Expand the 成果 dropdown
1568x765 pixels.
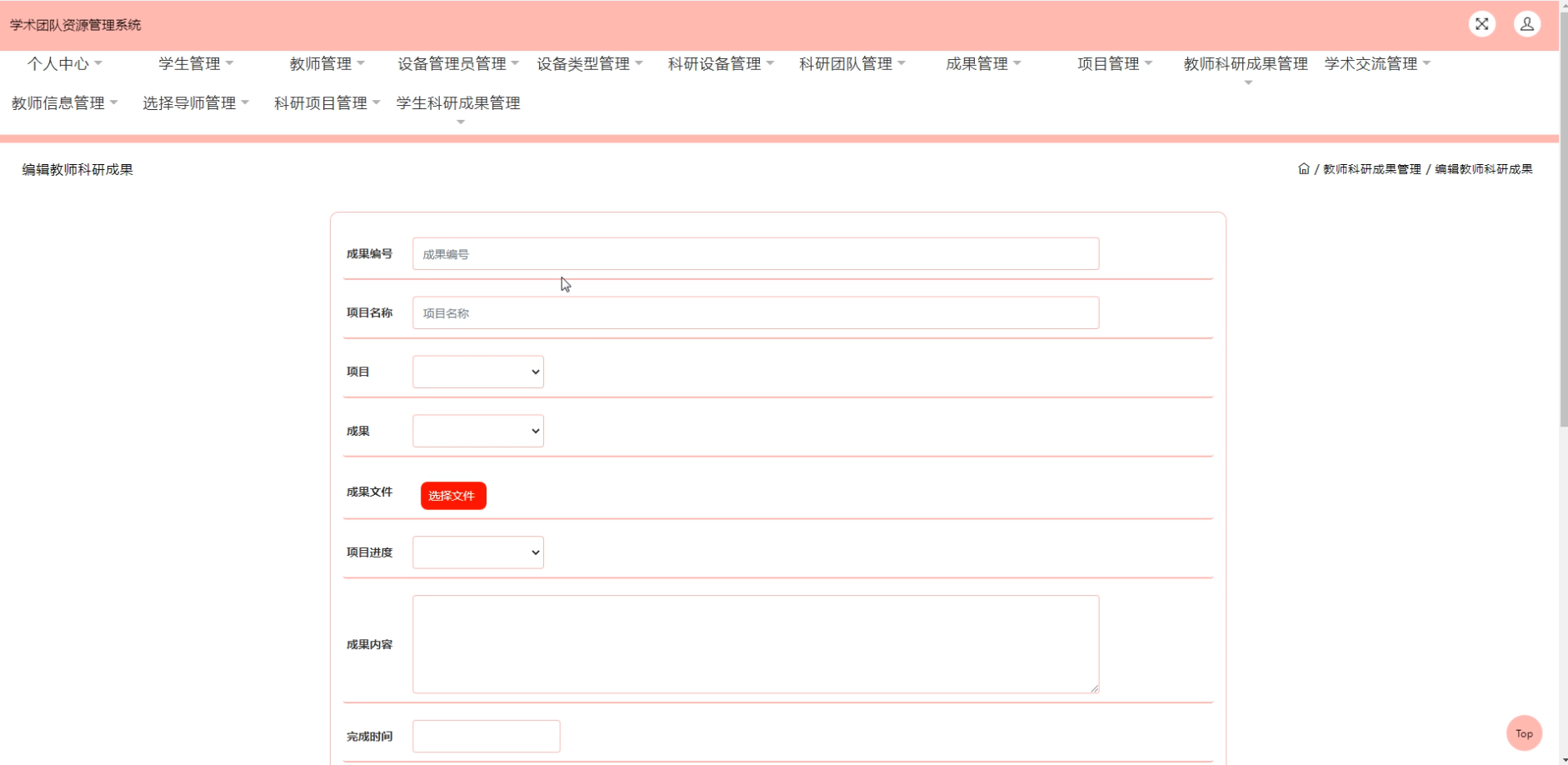click(x=478, y=431)
